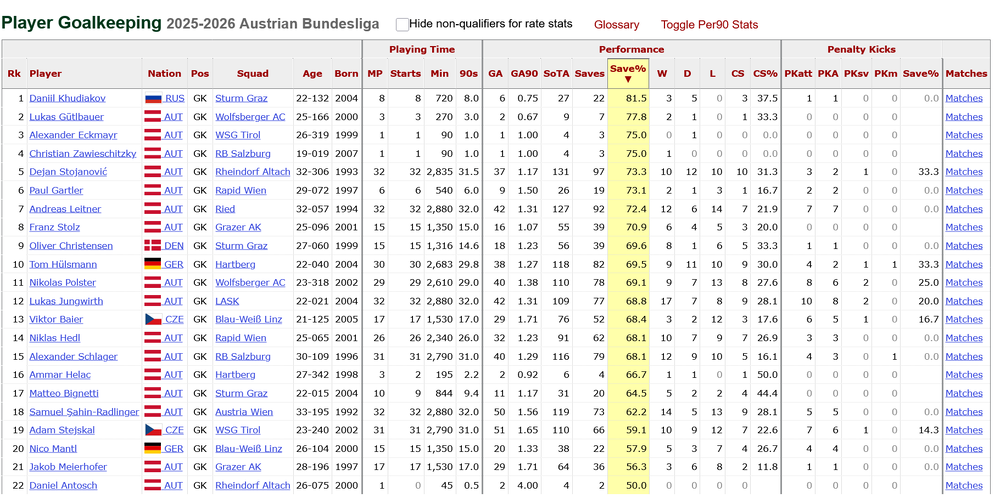The height and width of the screenshot is (504, 1000).
Task: Open Nikolas Polster player page
Action: point(62,283)
